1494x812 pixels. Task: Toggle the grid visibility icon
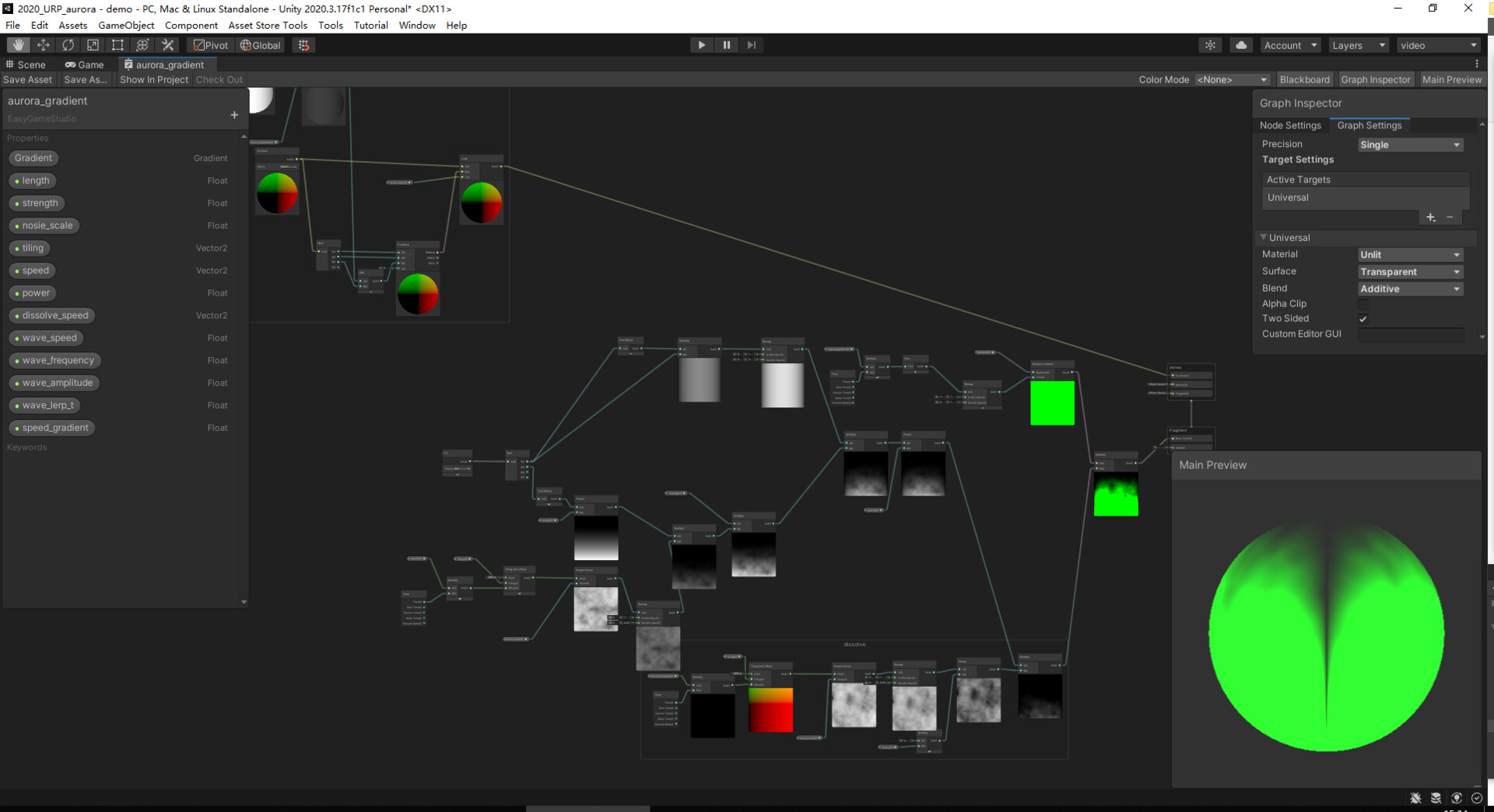pyautogui.click(x=303, y=44)
